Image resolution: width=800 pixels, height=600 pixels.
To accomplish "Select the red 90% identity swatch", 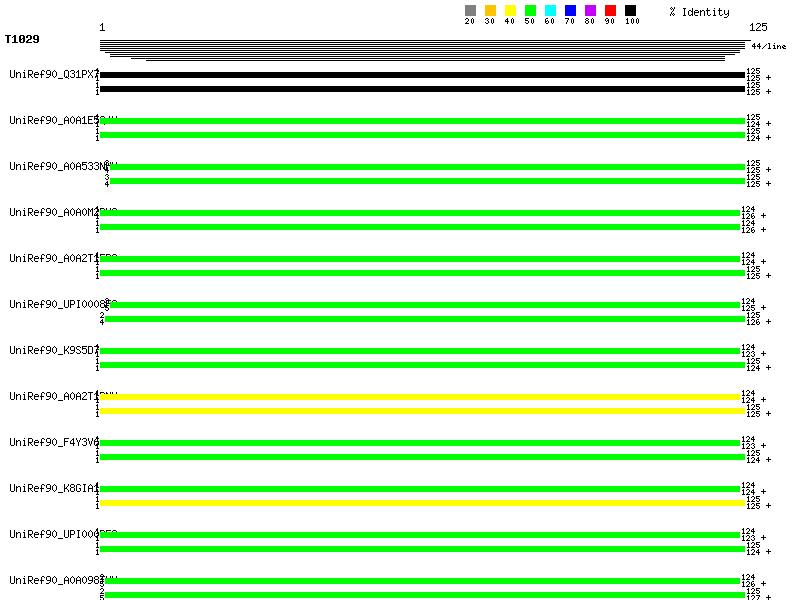I will (610, 11).
